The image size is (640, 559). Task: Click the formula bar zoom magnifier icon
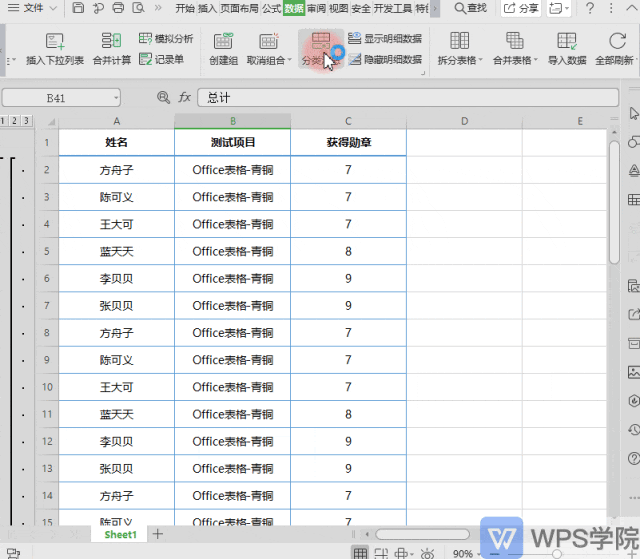pos(163,98)
